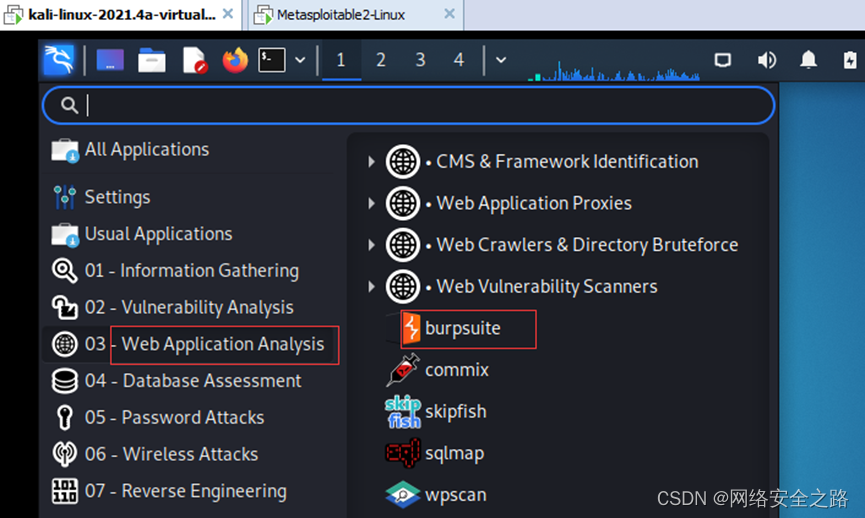This screenshot has height=518, width=865.
Task: Open the window list dropdown arrow
Action: click(x=501, y=60)
